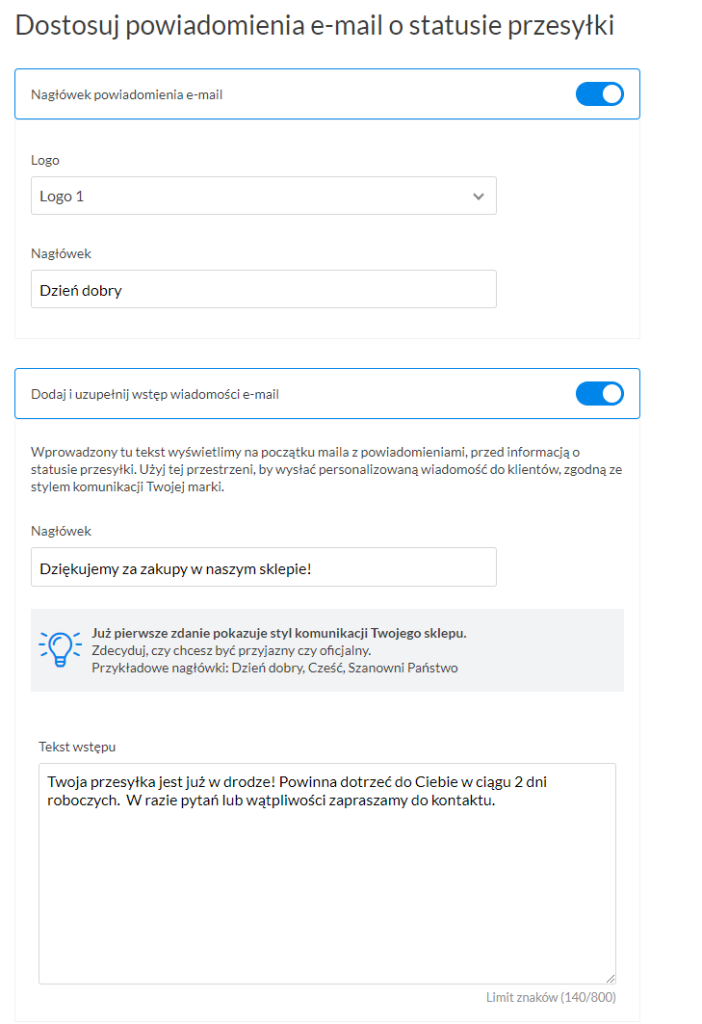Click the 'Przykładowe nagłówki' example line
This screenshot has height=1024, width=702.
274,668
